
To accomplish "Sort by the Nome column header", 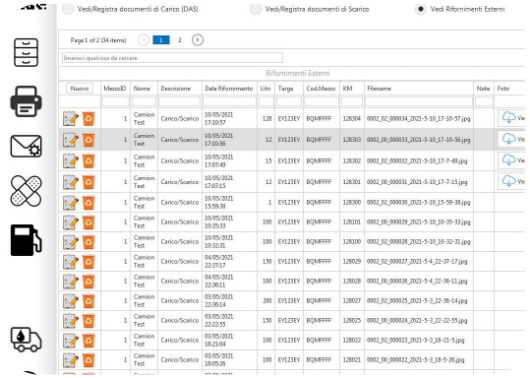I will [142, 88].
